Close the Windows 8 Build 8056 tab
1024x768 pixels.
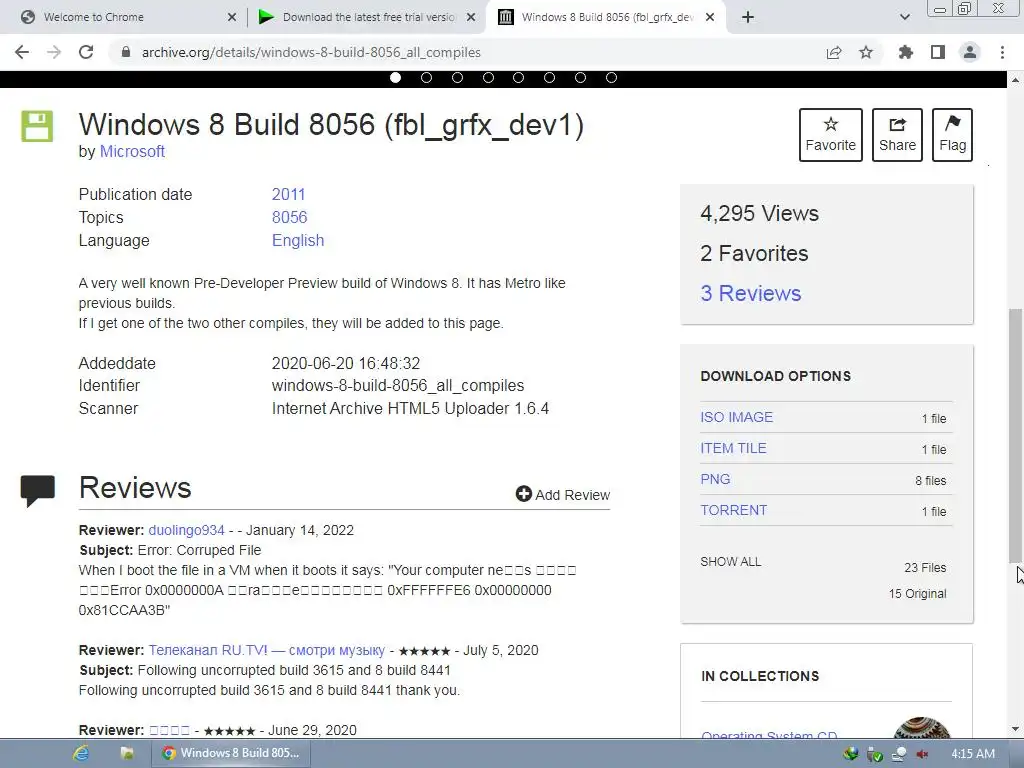pyautogui.click(x=711, y=17)
